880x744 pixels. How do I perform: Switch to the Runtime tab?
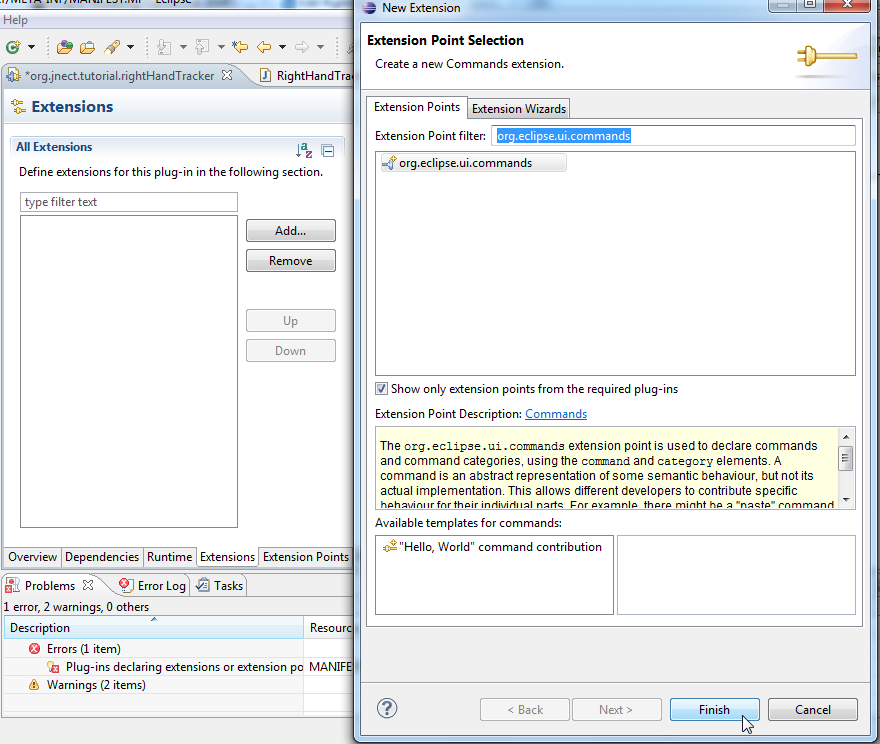click(169, 557)
